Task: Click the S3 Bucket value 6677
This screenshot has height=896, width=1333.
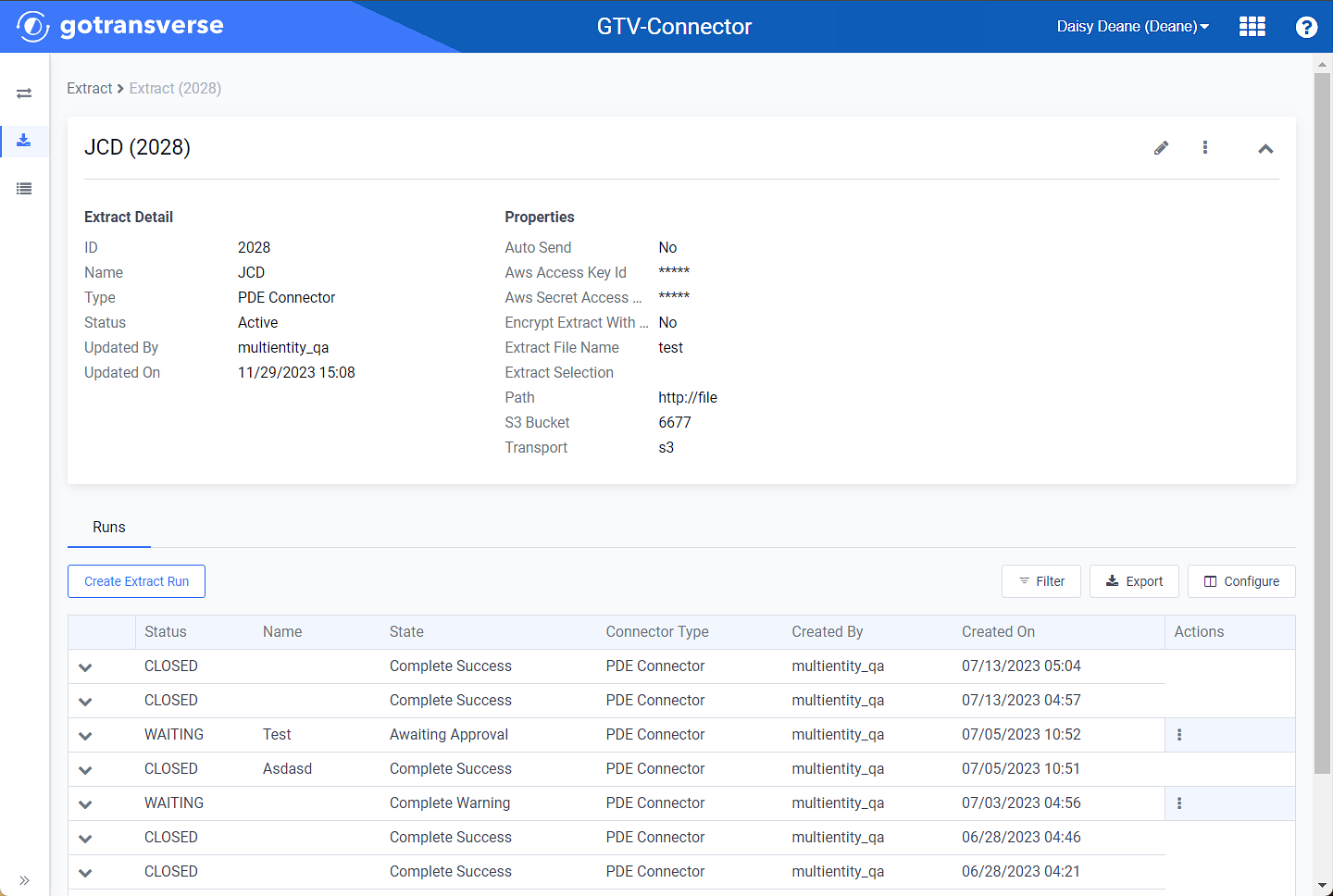Action: click(675, 422)
